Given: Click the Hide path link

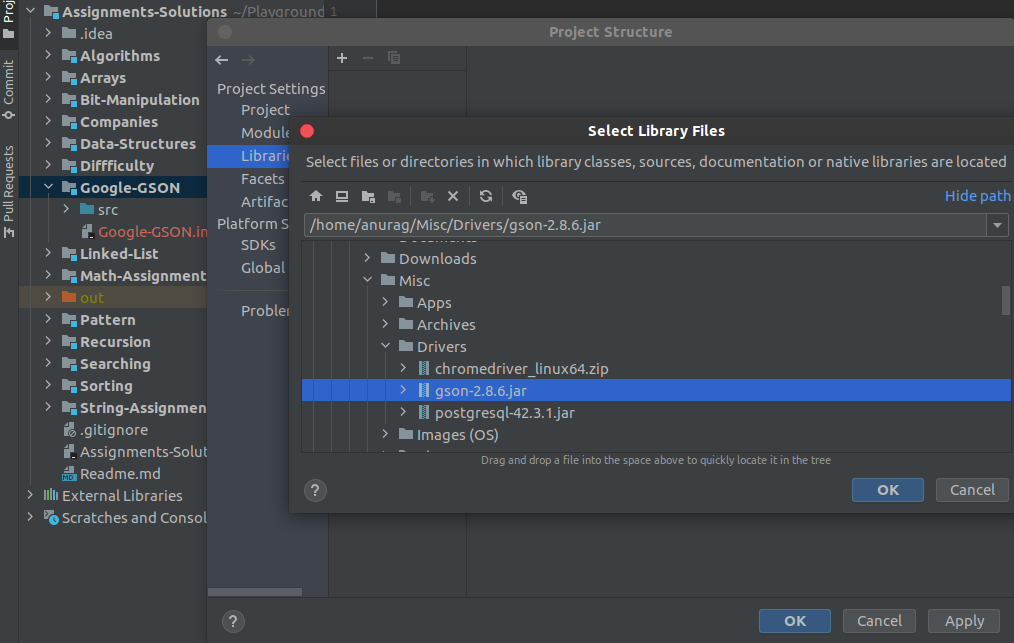Looking at the screenshot, I should click(x=977, y=196).
